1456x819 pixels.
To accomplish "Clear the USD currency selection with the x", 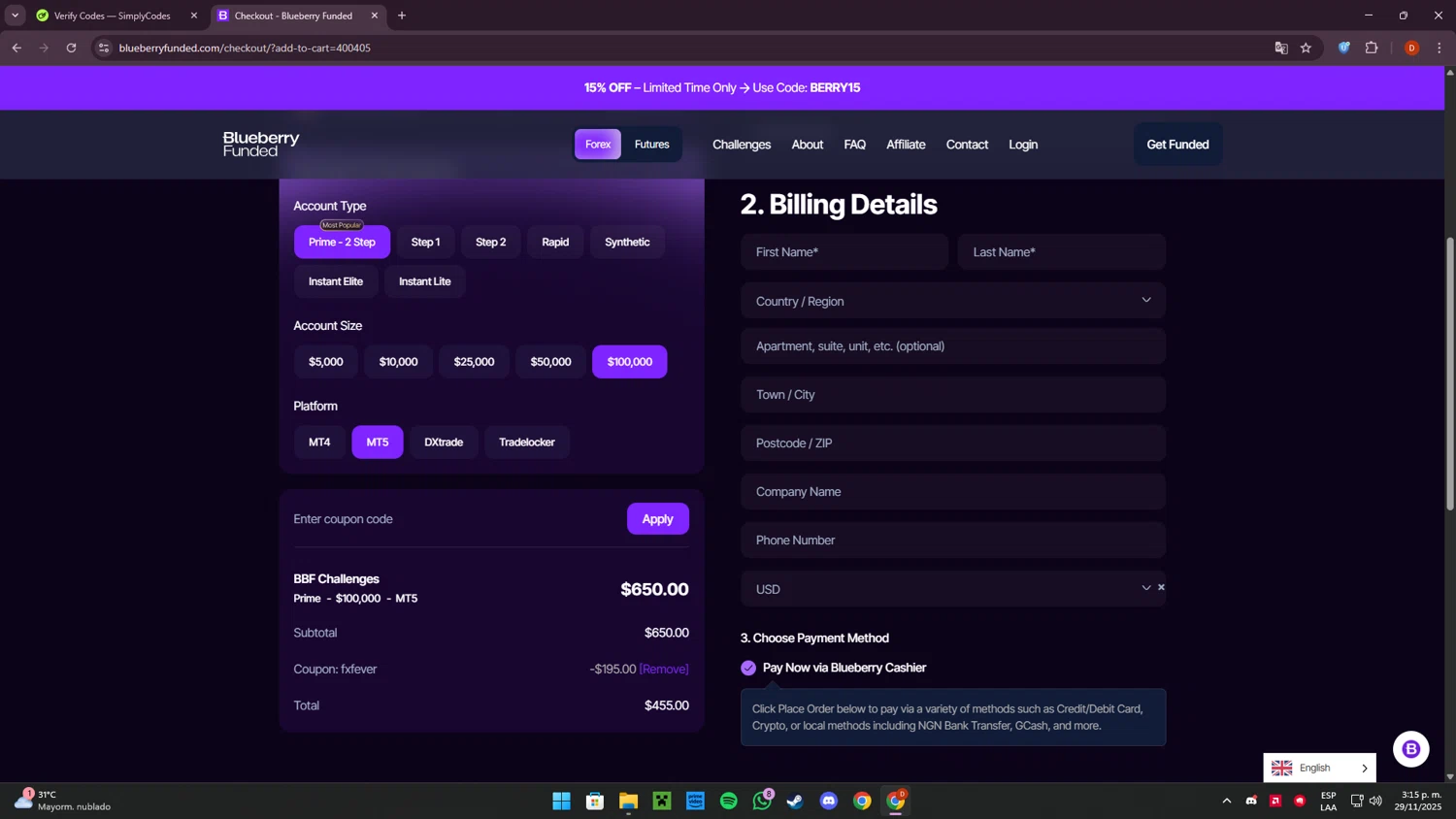I will 1161,587.
